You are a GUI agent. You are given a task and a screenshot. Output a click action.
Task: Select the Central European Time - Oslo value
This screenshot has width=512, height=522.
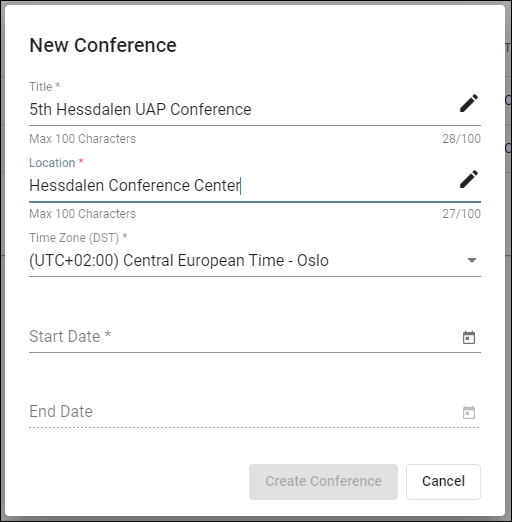coord(179,260)
